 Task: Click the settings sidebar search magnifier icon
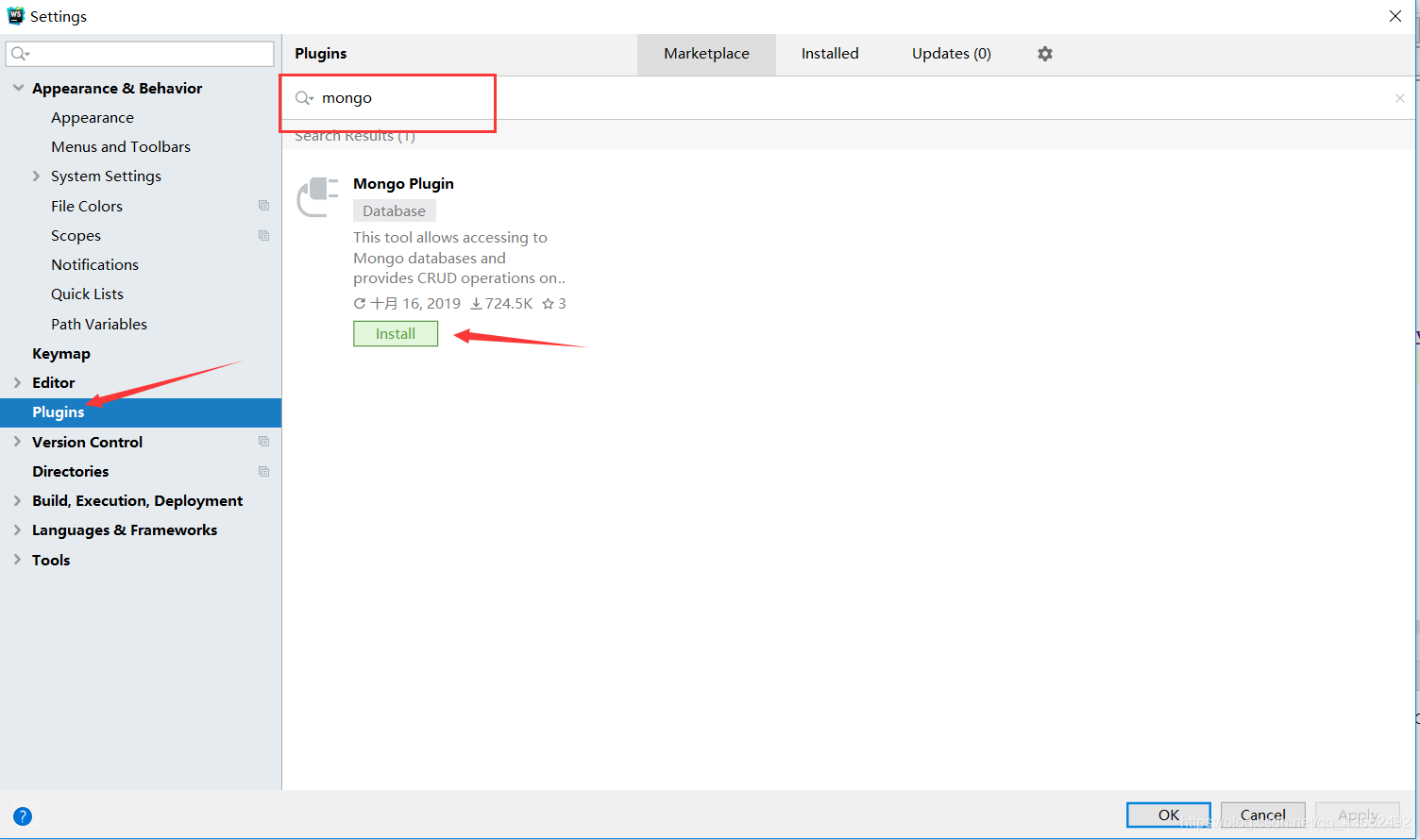pyautogui.click(x=20, y=54)
